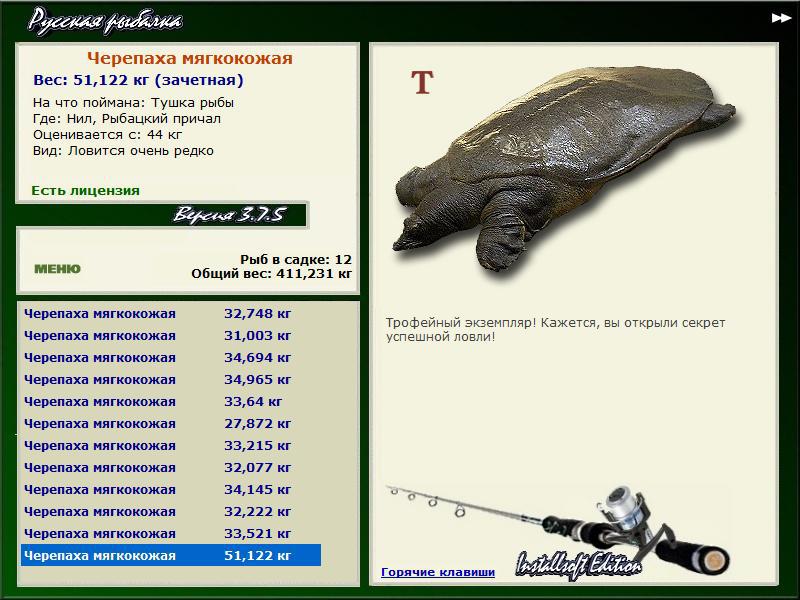Select the 33,215 кг turtle row
The width and height of the screenshot is (800, 600).
[x=171, y=445]
